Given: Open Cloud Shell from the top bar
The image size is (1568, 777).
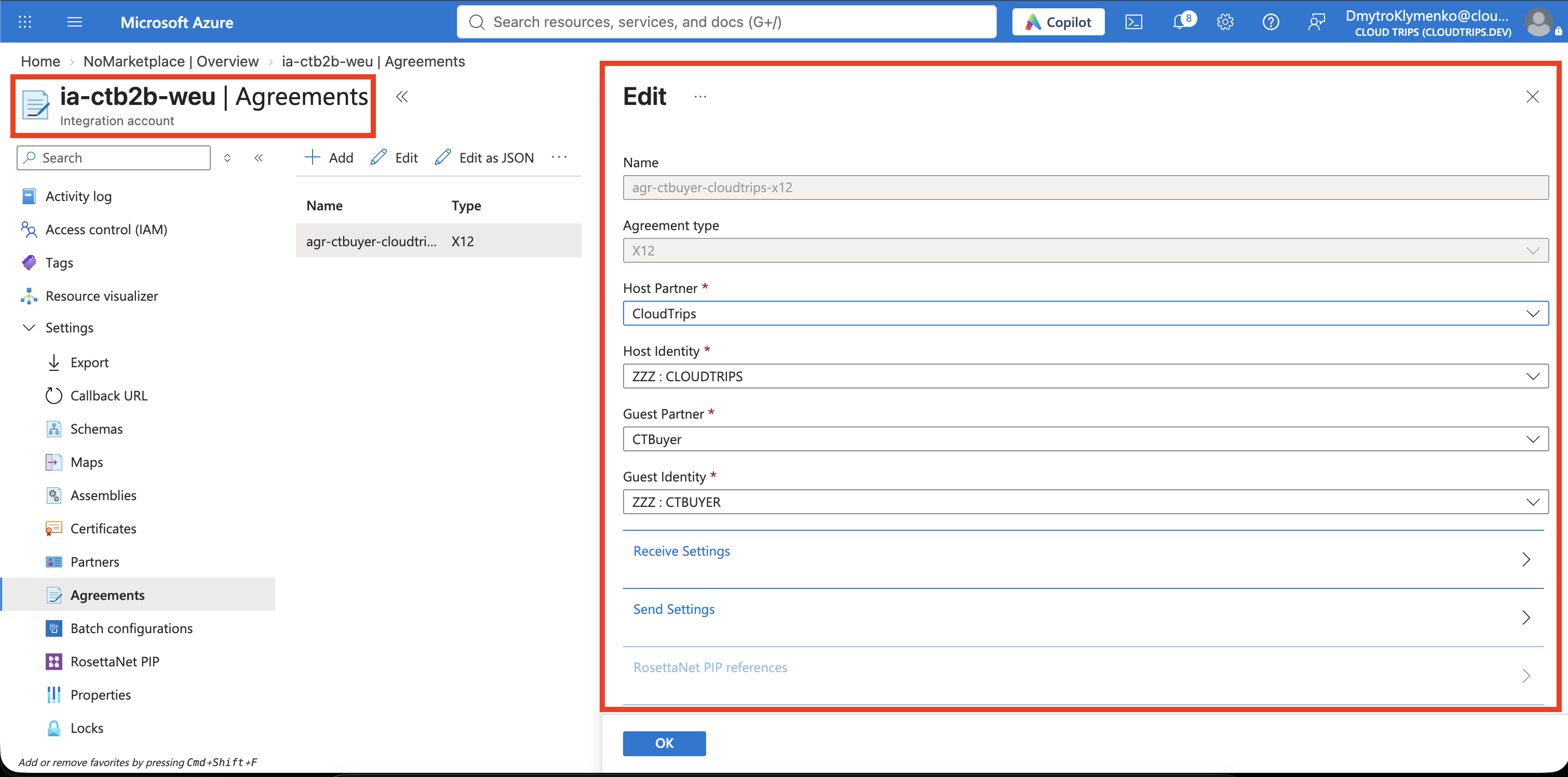Looking at the screenshot, I should pos(1134,22).
